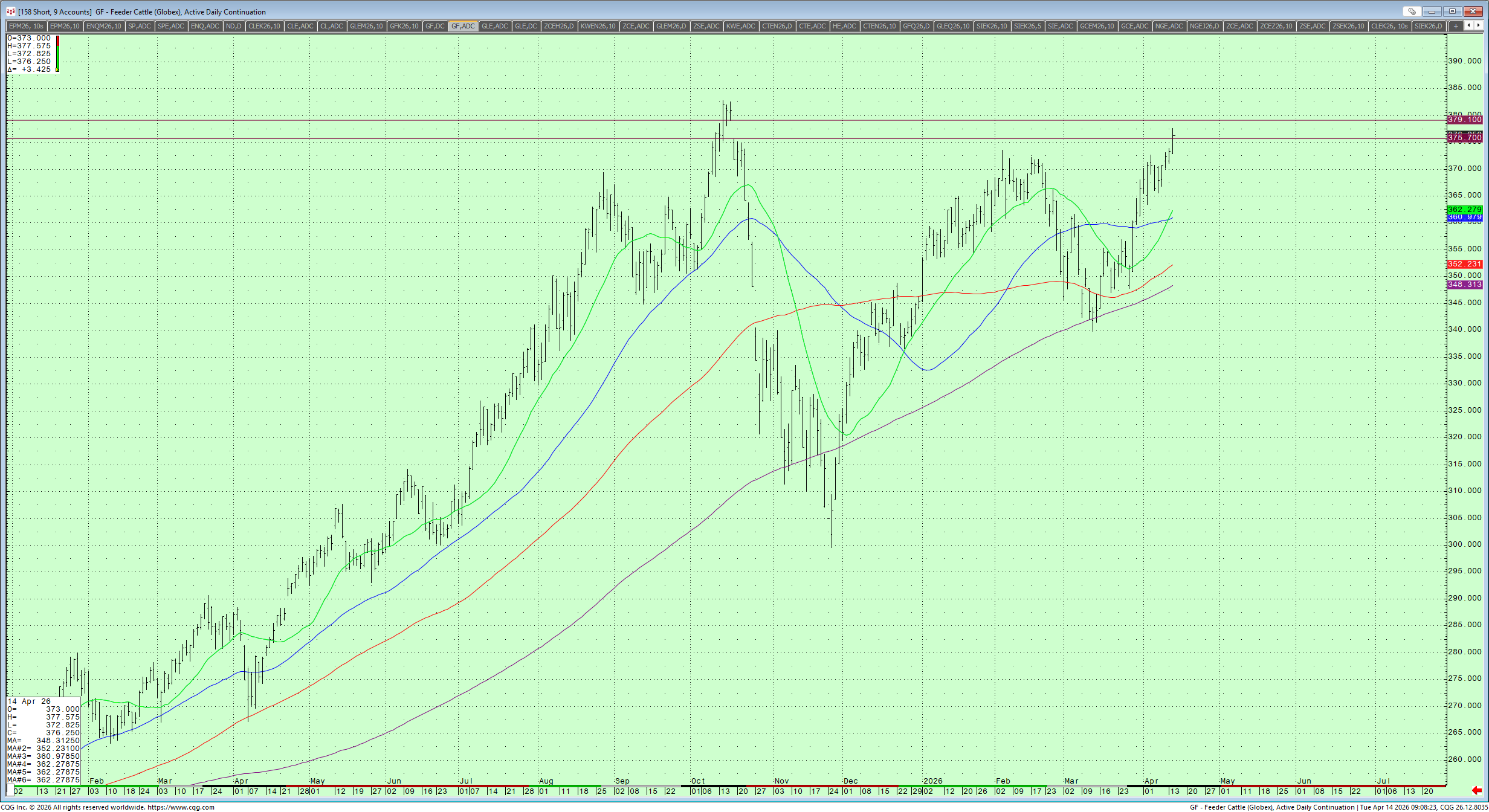Screen dimensions: 1489x812
Task: Maximize the chart window
Action: tap(1453, 11)
